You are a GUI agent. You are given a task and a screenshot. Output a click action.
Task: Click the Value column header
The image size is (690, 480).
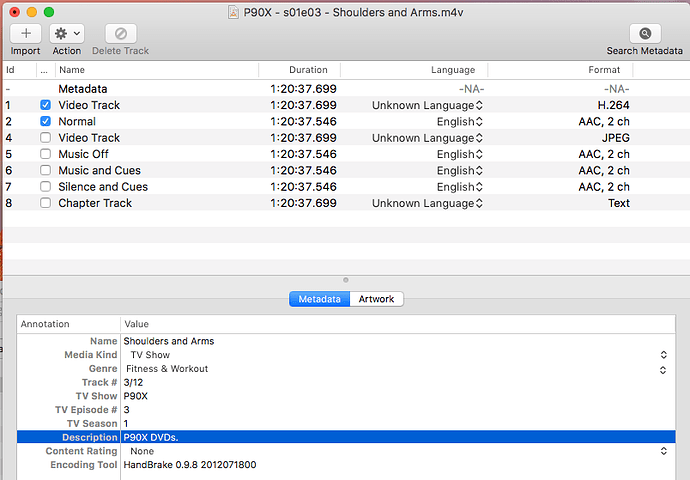point(398,324)
